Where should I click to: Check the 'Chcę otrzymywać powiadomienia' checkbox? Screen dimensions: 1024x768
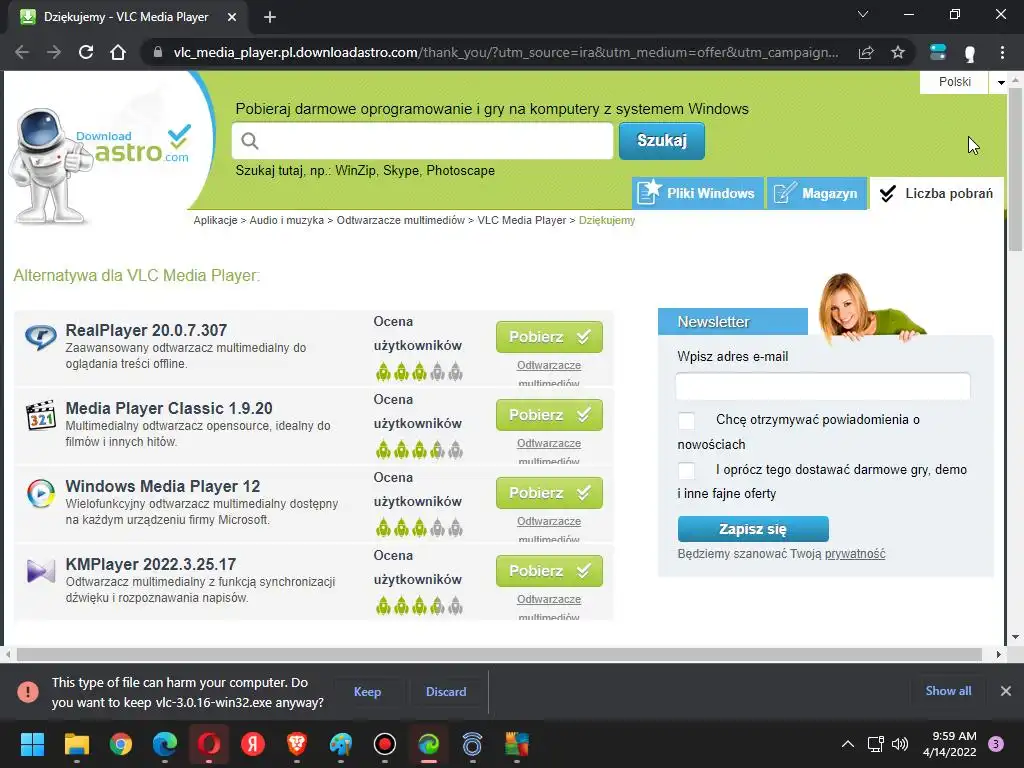tap(686, 421)
